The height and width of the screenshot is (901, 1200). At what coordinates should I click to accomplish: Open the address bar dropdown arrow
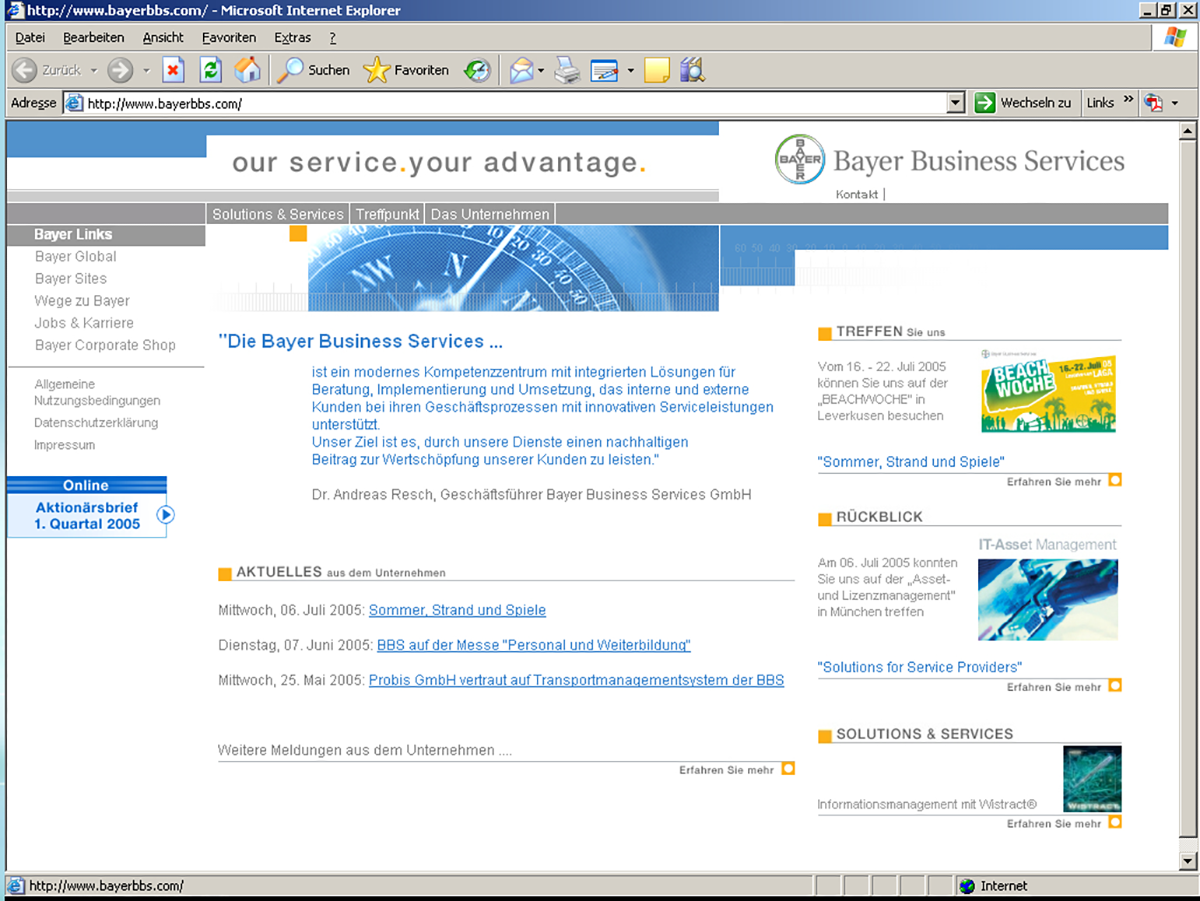[x=955, y=103]
